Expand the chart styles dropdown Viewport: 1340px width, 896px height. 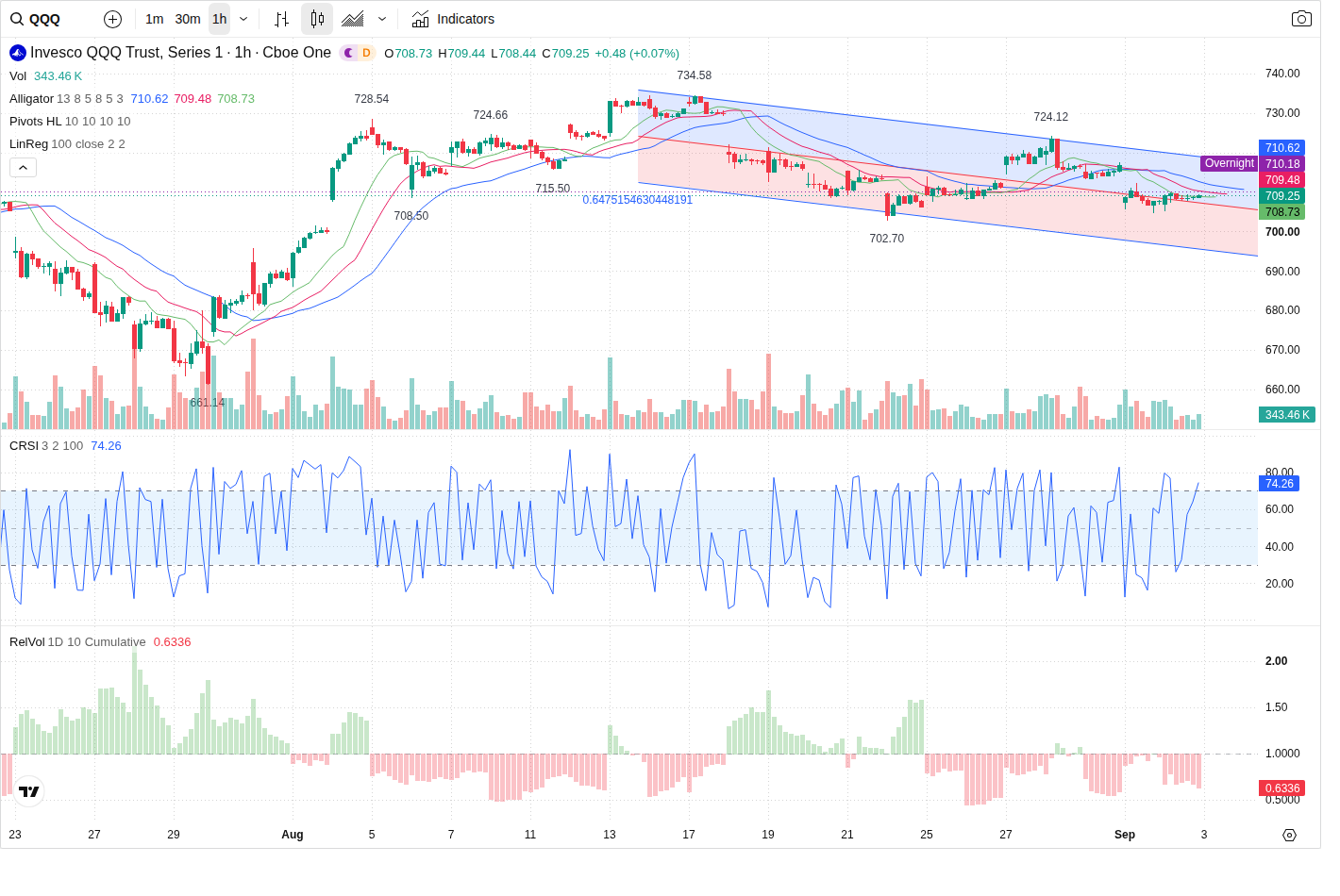point(382,19)
